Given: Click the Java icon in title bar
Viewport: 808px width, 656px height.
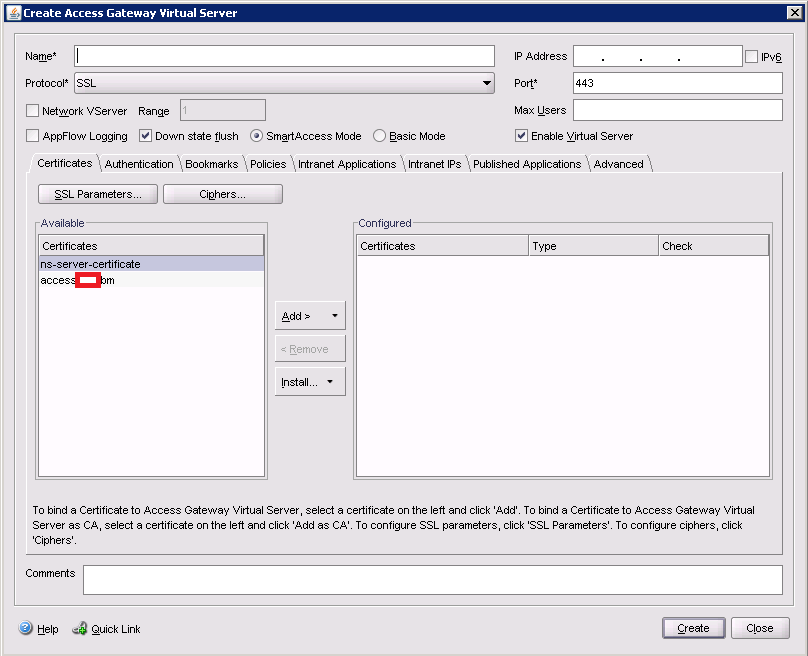Looking at the screenshot, I should (x=13, y=12).
